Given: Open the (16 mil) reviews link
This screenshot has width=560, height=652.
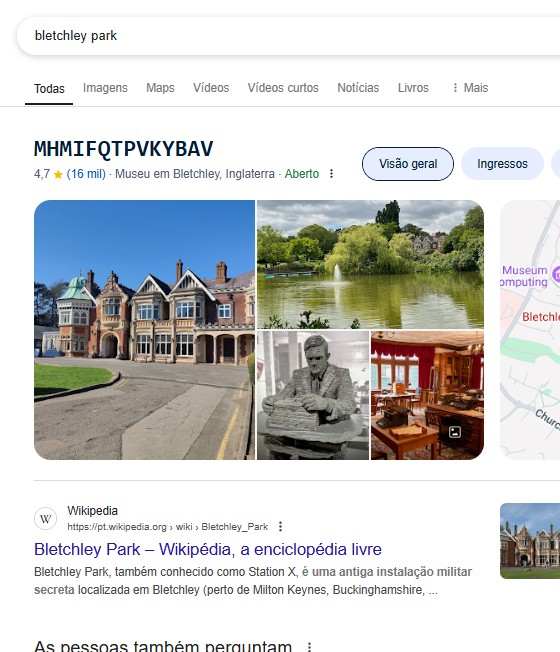Looking at the screenshot, I should tap(86, 174).
